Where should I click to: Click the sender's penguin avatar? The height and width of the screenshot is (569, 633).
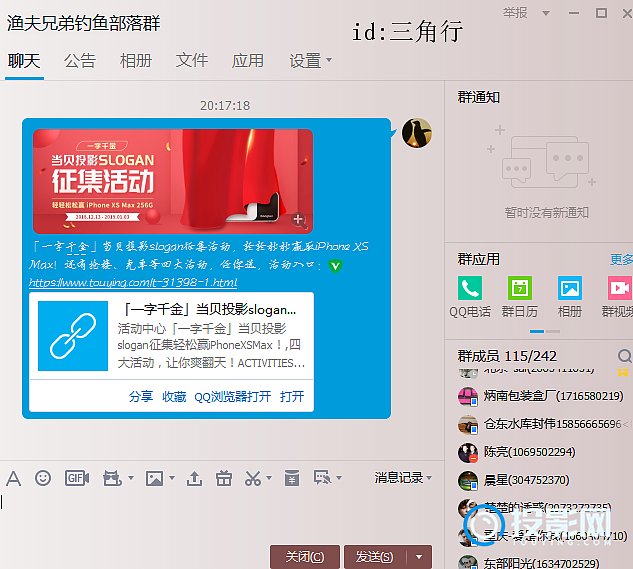(417, 133)
